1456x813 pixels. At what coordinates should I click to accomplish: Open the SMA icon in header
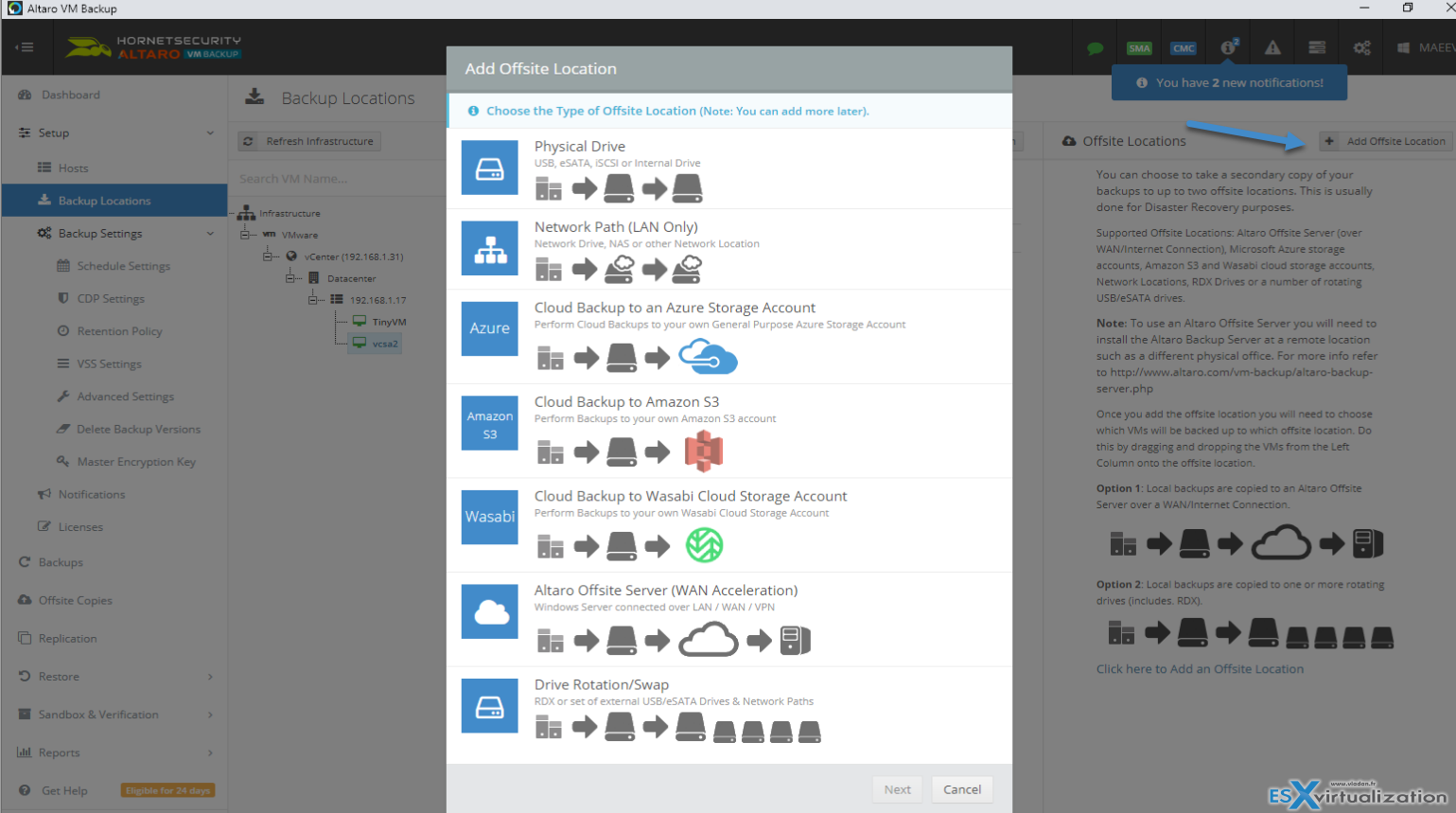coord(1139,48)
